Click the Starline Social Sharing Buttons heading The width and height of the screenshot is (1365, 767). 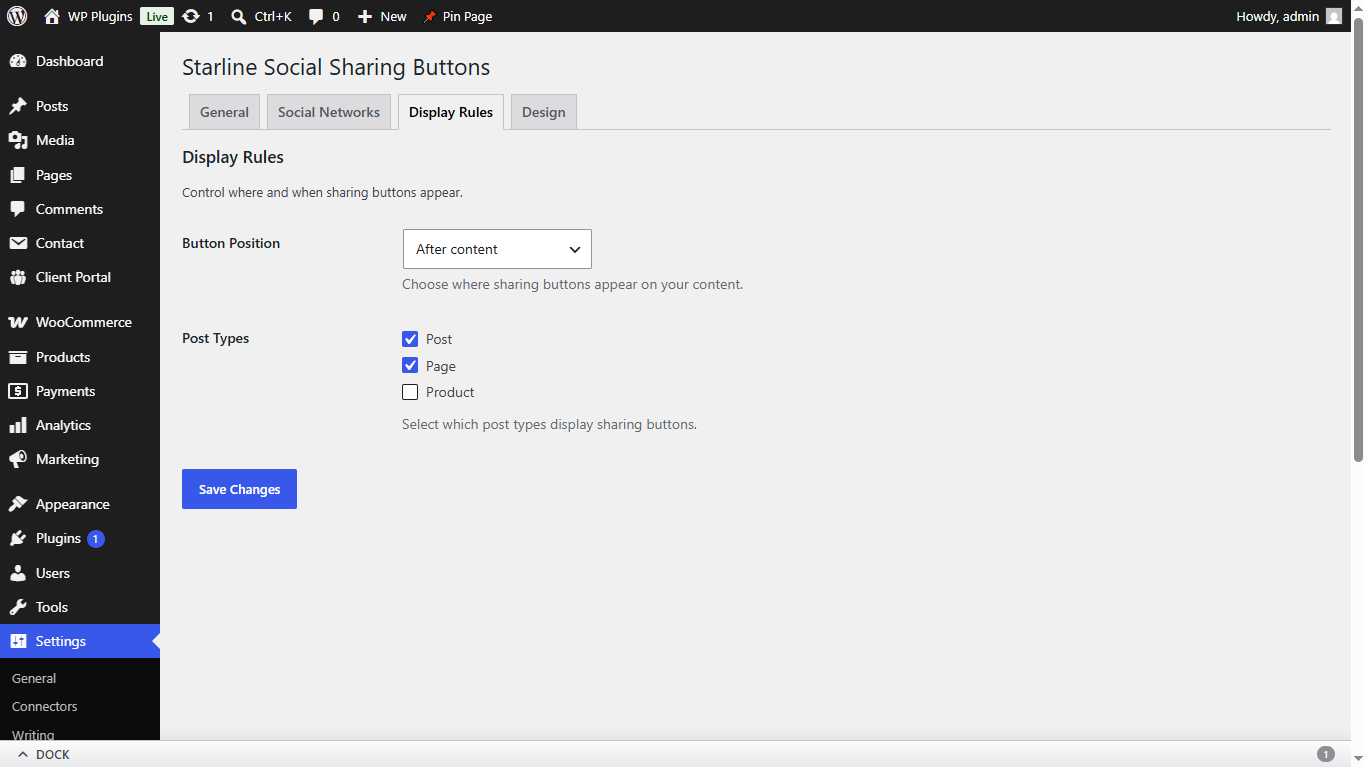coord(336,67)
